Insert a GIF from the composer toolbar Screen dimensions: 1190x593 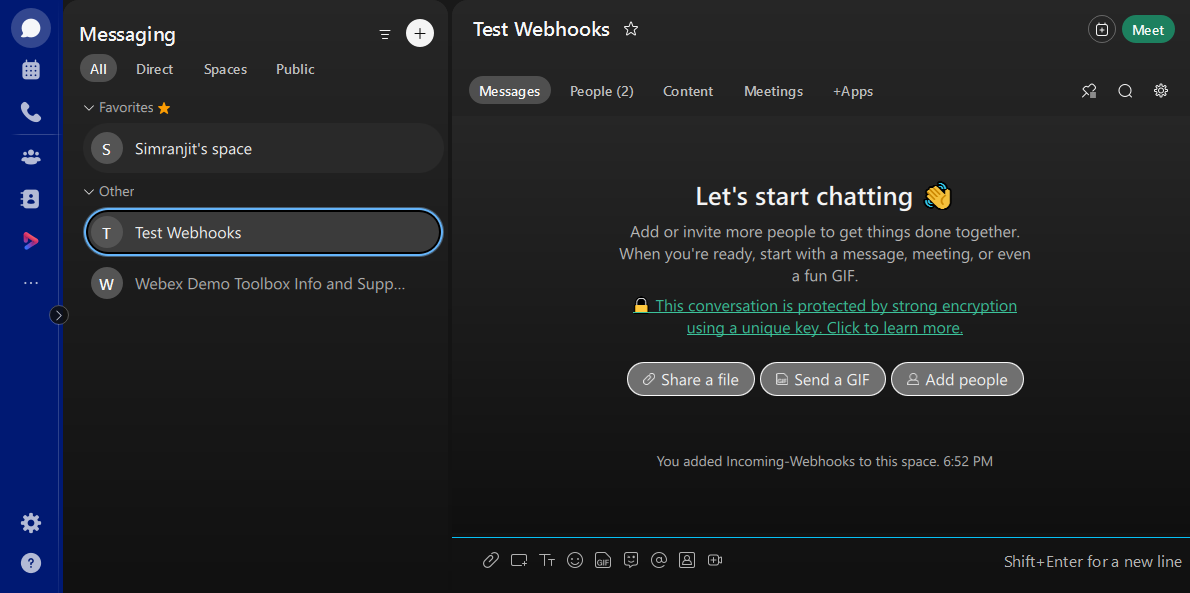click(603, 560)
